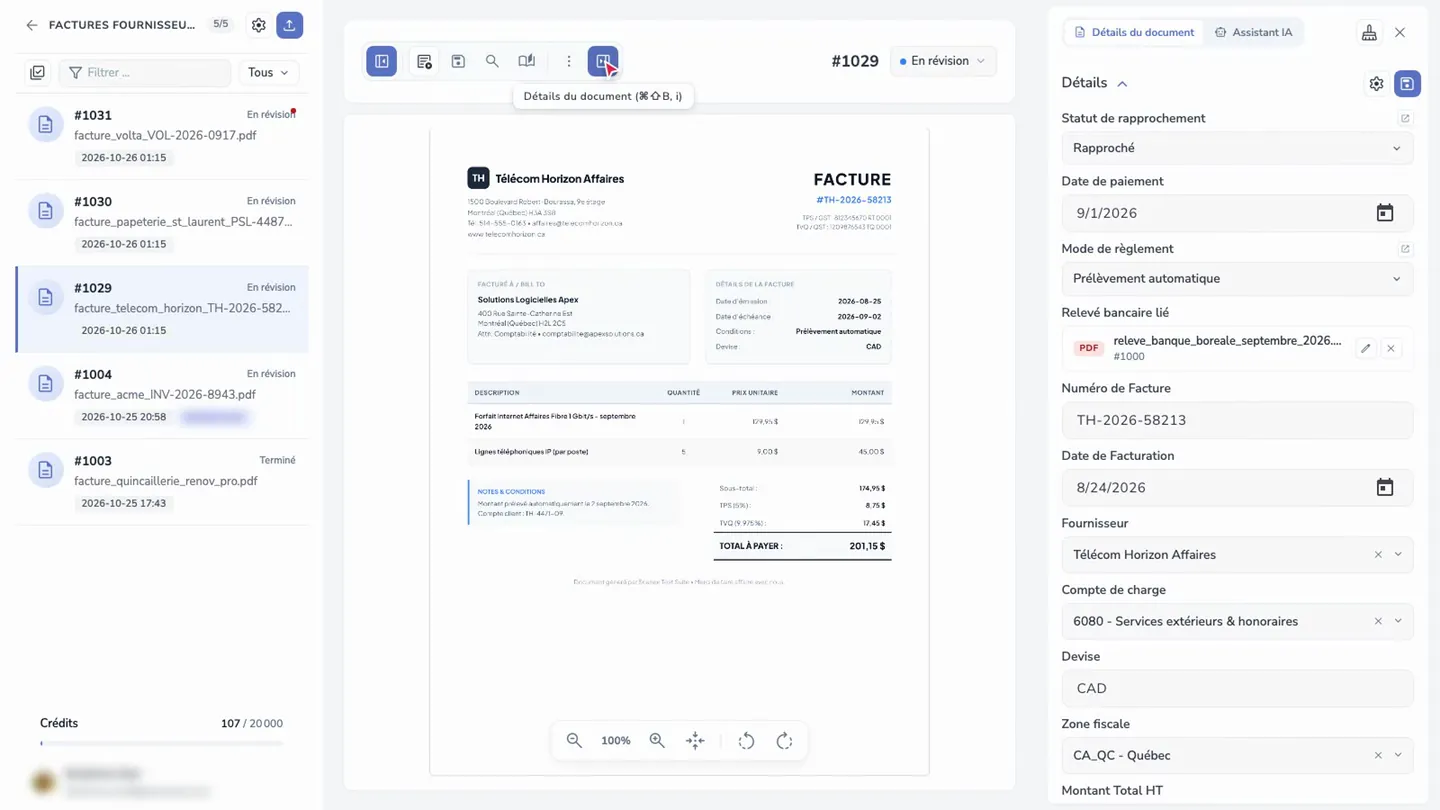
Task: Toggle the Détails du document panel icon
Action: pos(603,61)
